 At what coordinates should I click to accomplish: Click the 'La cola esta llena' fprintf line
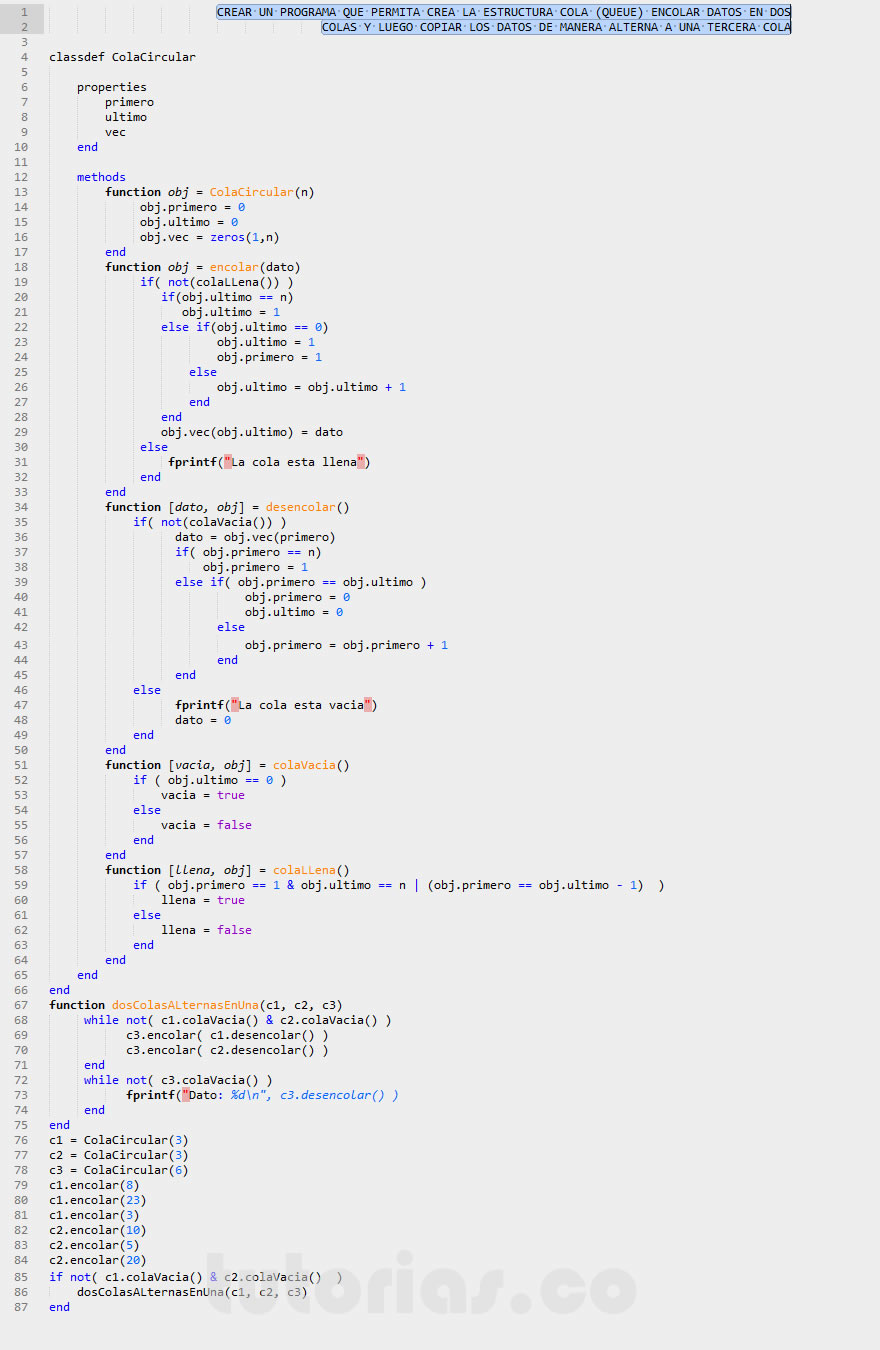click(270, 462)
